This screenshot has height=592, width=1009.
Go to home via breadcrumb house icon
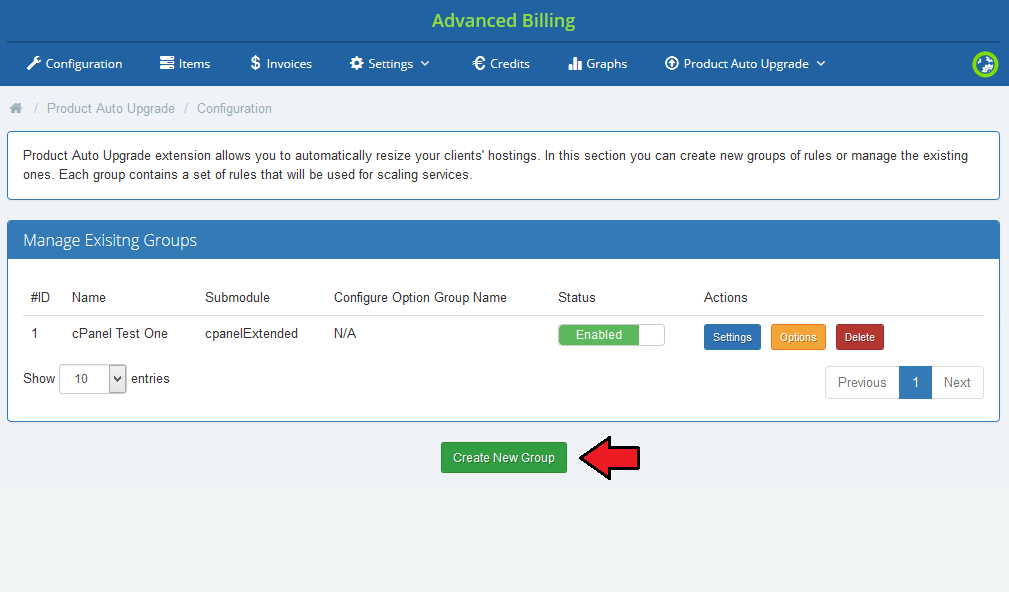click(16, 108)
